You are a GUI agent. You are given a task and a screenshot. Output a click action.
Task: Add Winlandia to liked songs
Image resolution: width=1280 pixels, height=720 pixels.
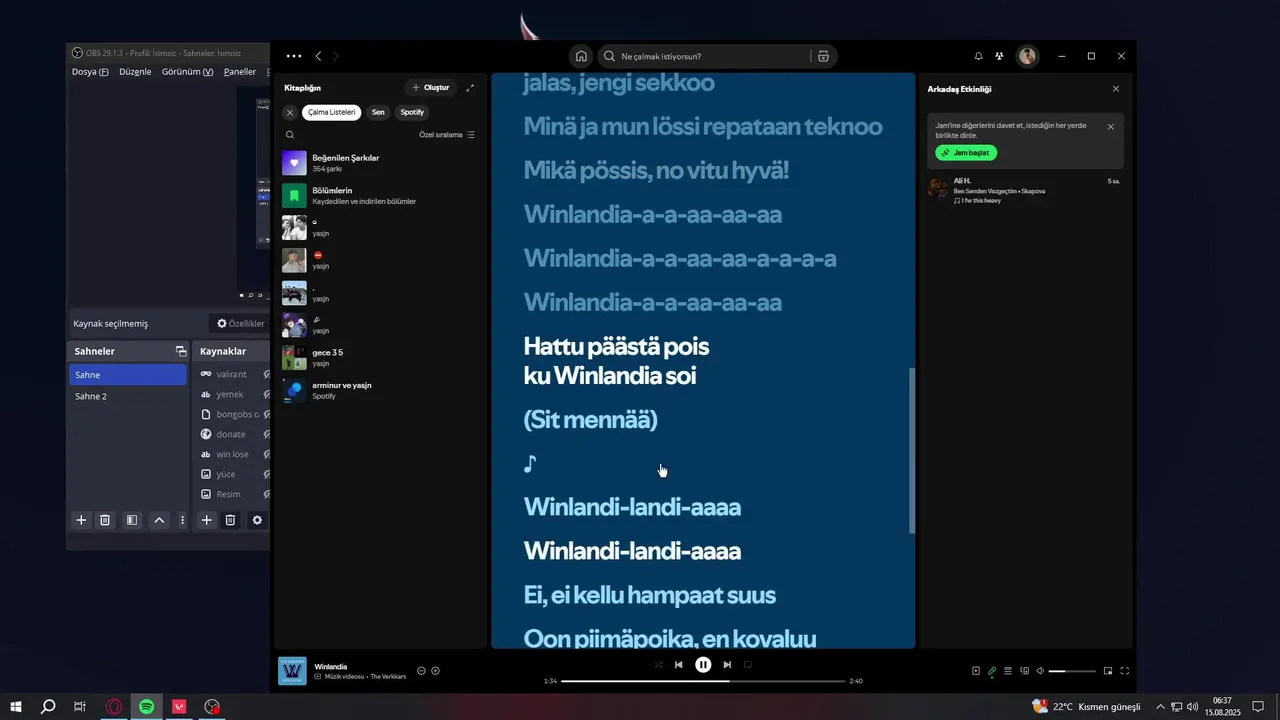[435, 671]
